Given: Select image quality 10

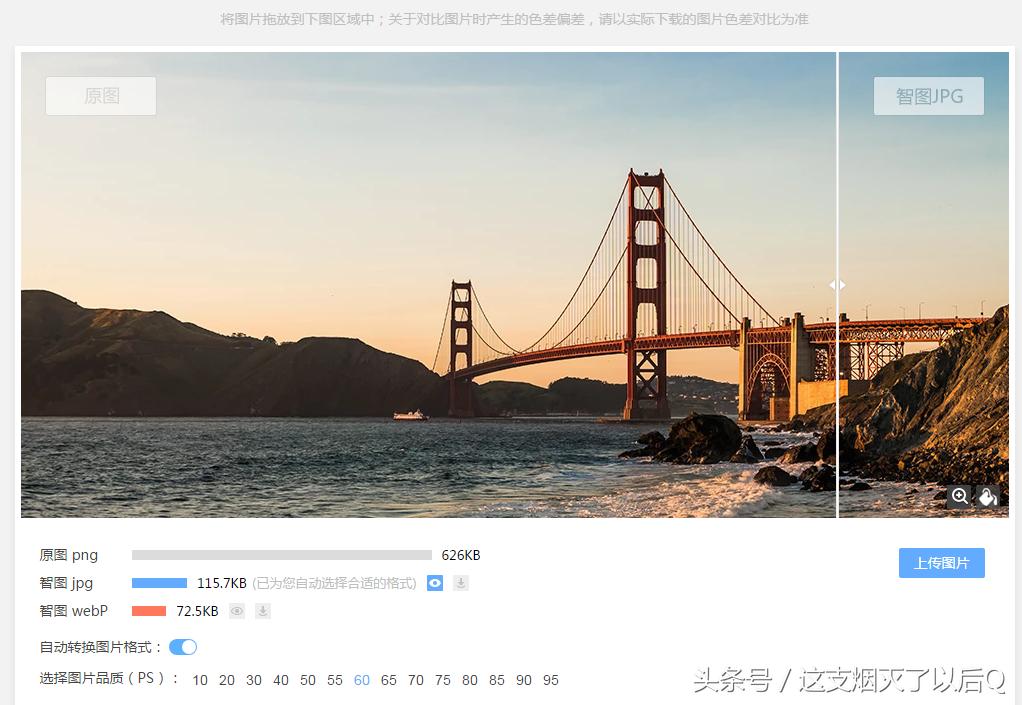Looking at the screenshot, I should click(199, 680).
